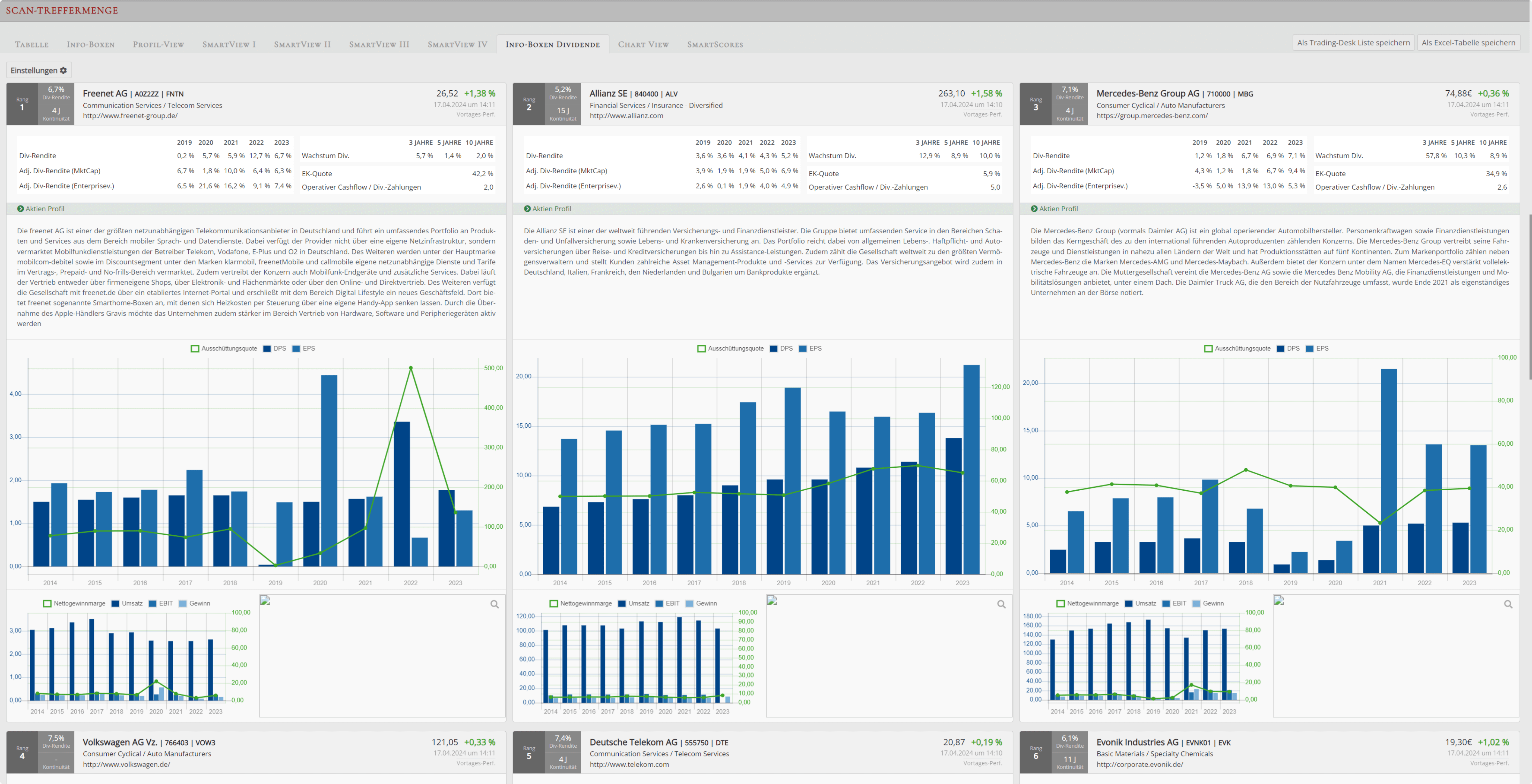Click the Einstellungen gear icon
Screen dimensions: 1532x784
point(64,70)
